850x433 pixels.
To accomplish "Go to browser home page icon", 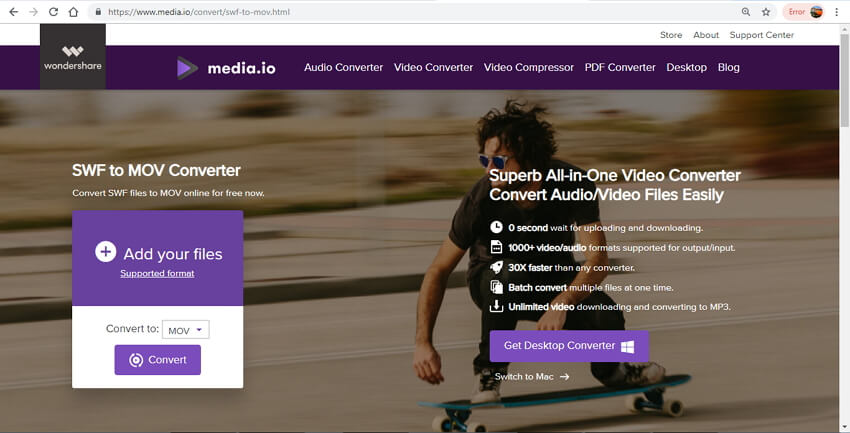I will point(73,11).
